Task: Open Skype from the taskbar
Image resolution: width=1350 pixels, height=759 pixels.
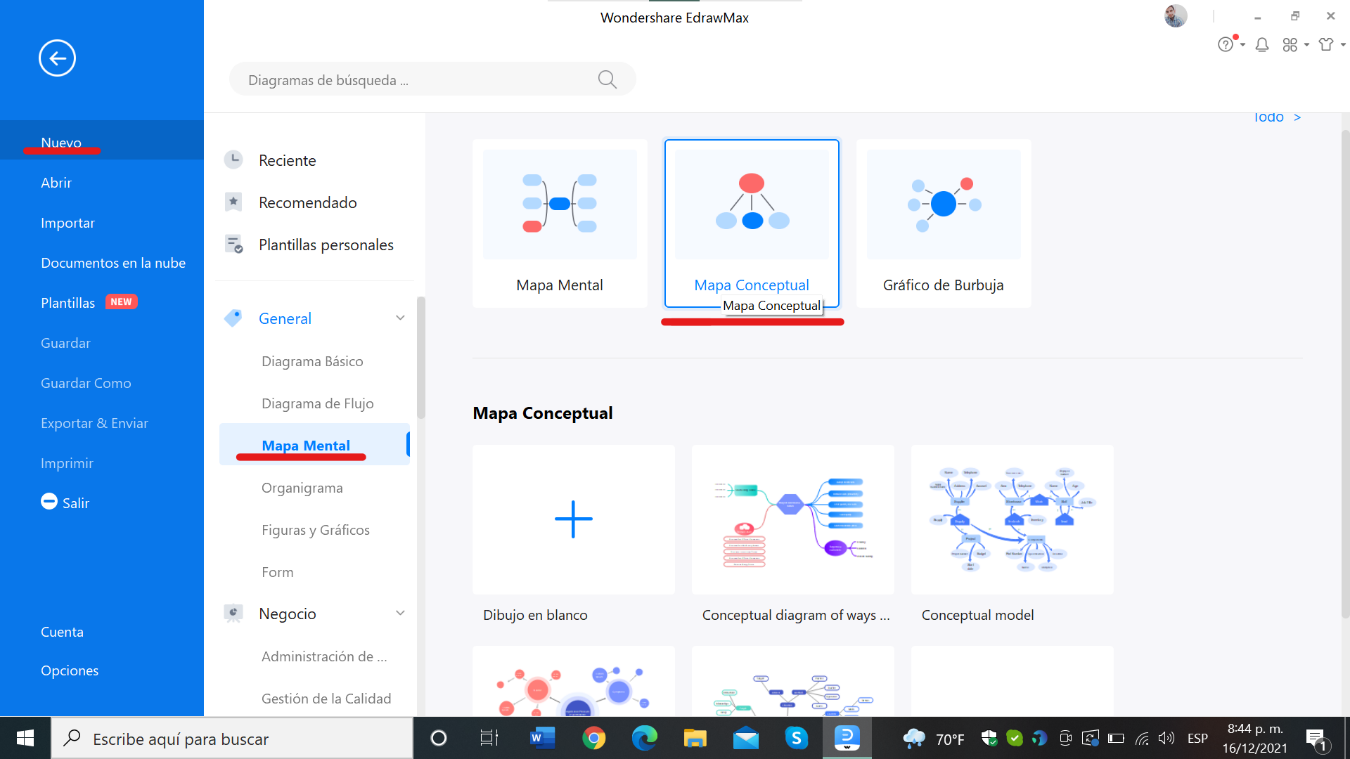Action: (x=796, y=738)
